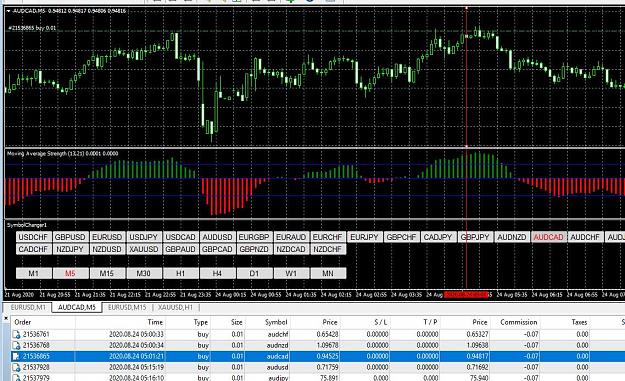625x381 pixels.
Task: Select order 21537979 audjpy row
Action: click(318, 377)
